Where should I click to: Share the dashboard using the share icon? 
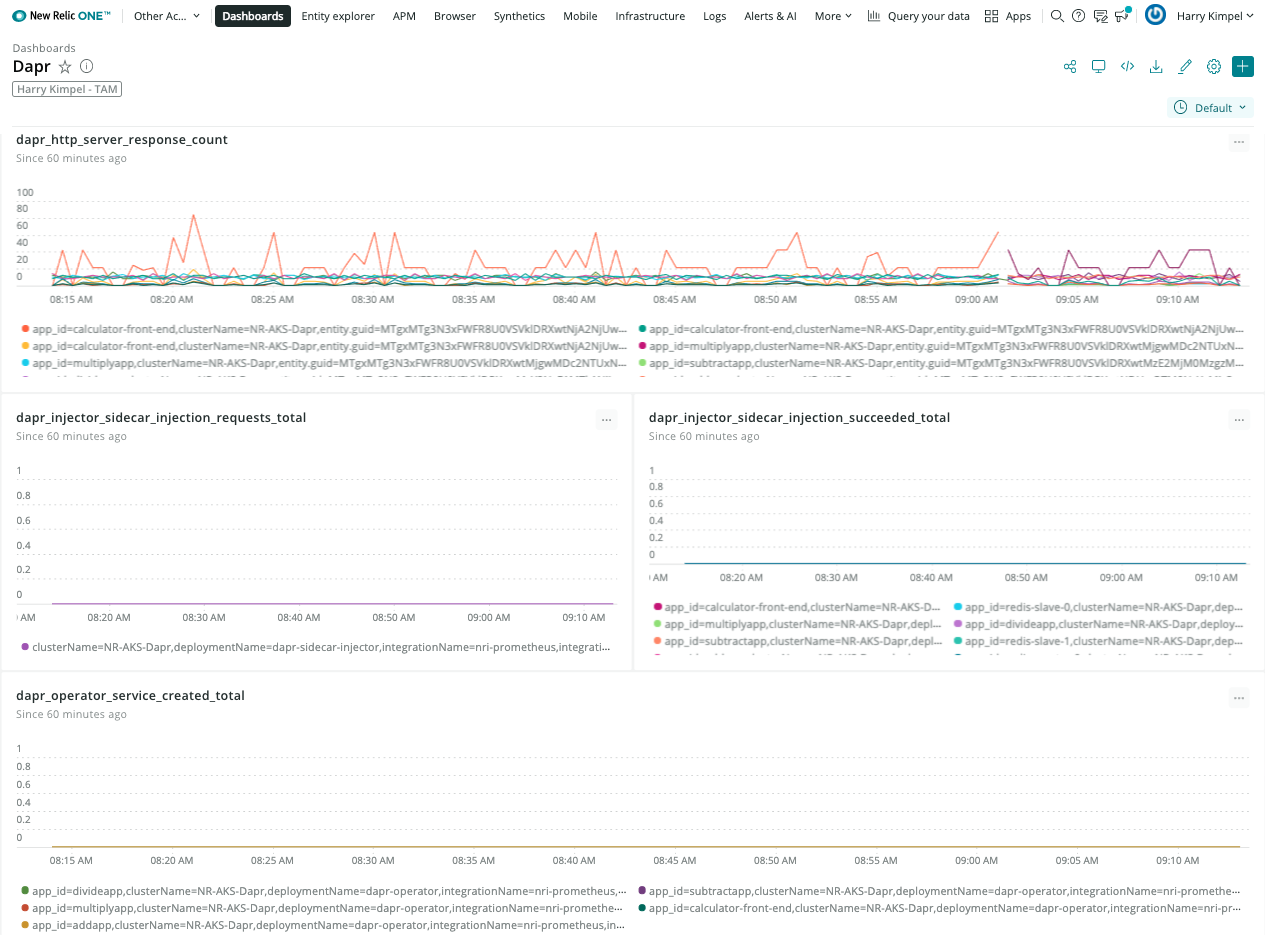(1070, 67)
